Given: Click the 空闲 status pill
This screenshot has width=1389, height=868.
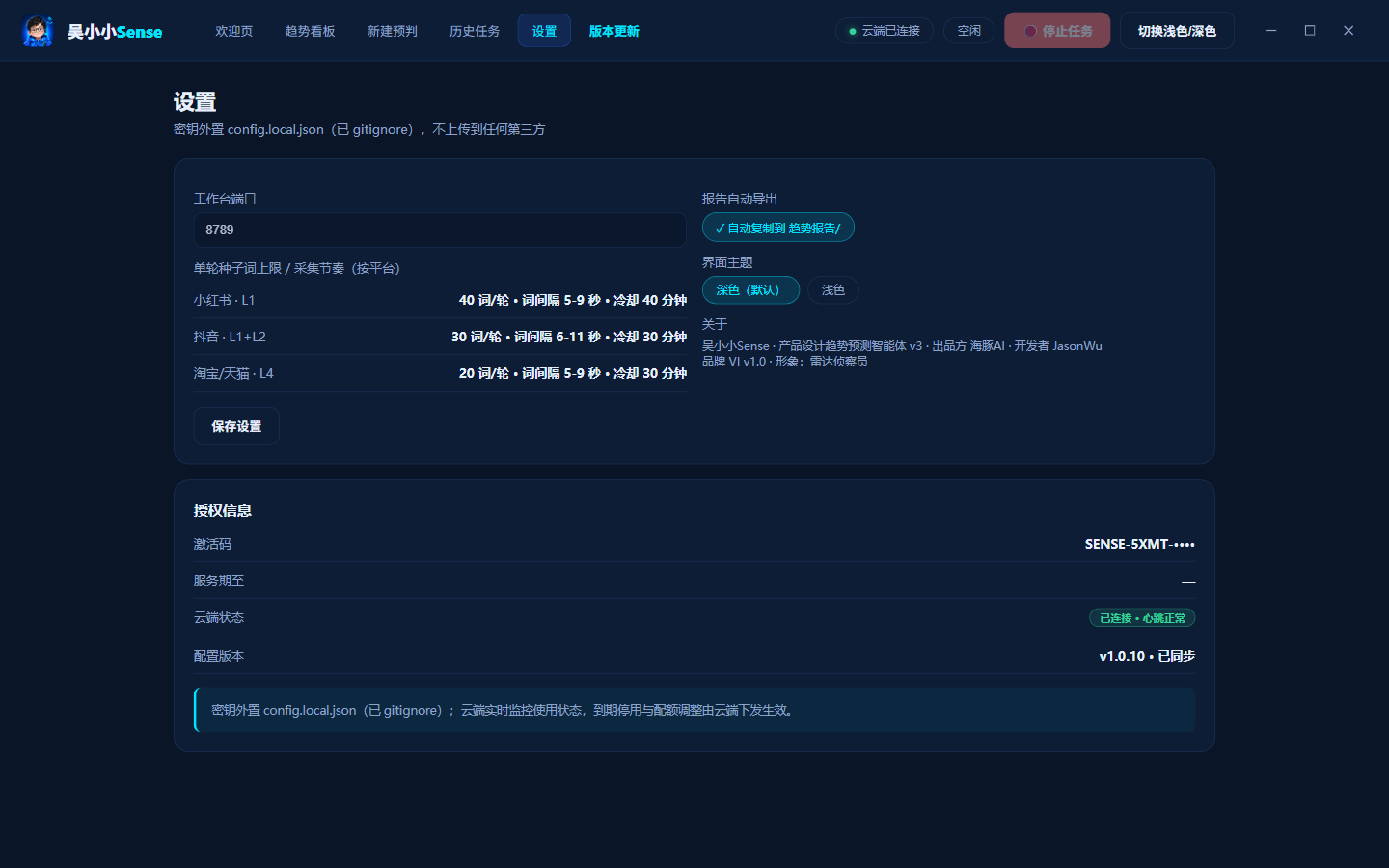Looking at the screenshot, I should [x=969, y=31].
